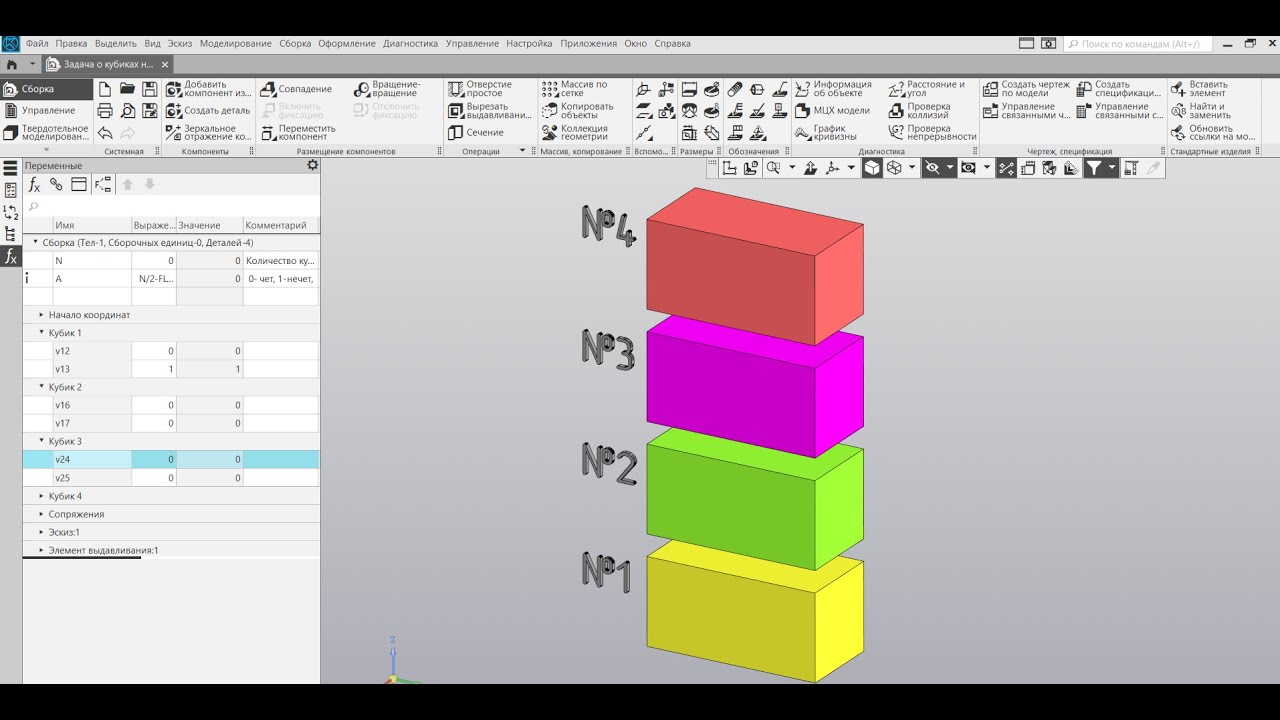Image resolution: width=1280 pixels, height=720 pixels.
Task: Open the Диагностика menu
Action: [x=410, y=44]
